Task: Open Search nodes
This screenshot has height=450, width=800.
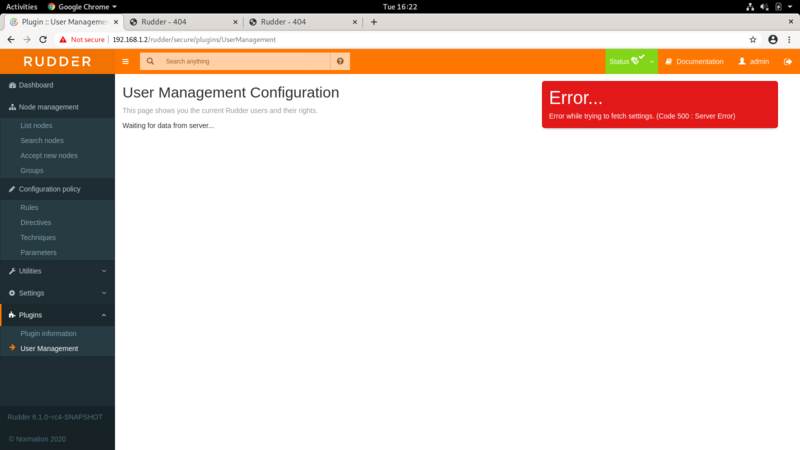Action: point(42,140)
